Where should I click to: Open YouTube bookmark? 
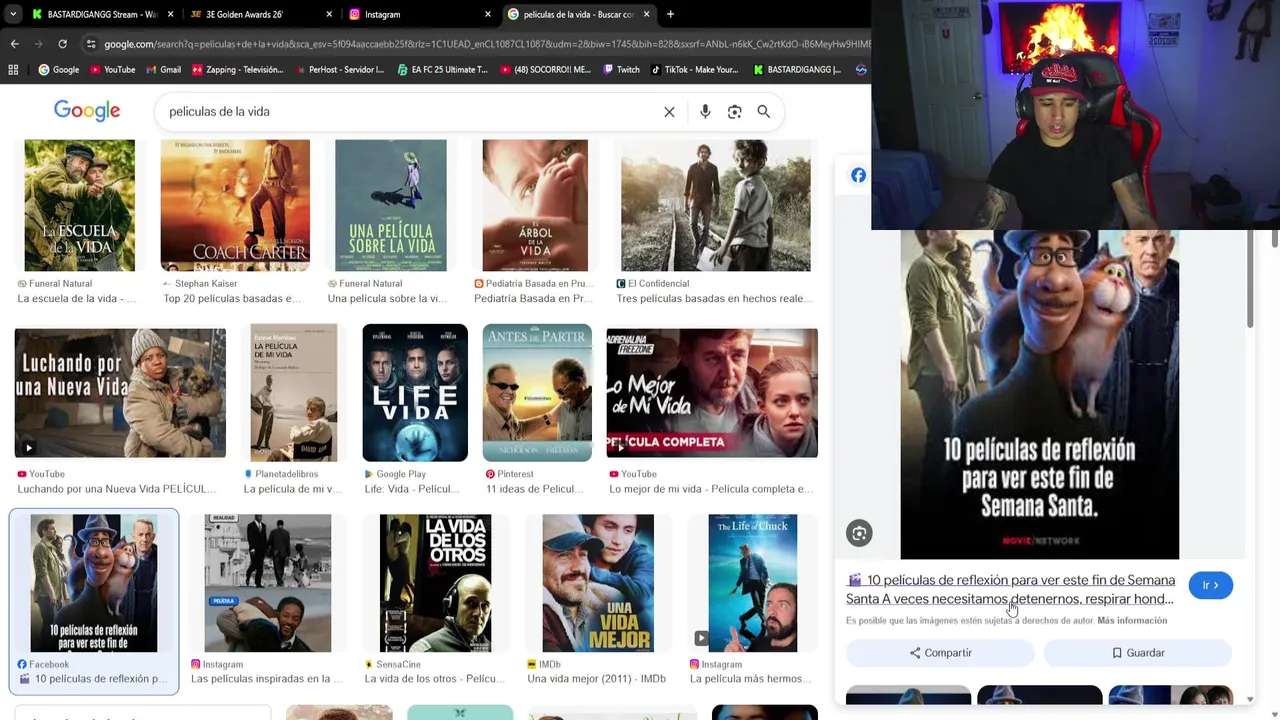tap(112, 70)
